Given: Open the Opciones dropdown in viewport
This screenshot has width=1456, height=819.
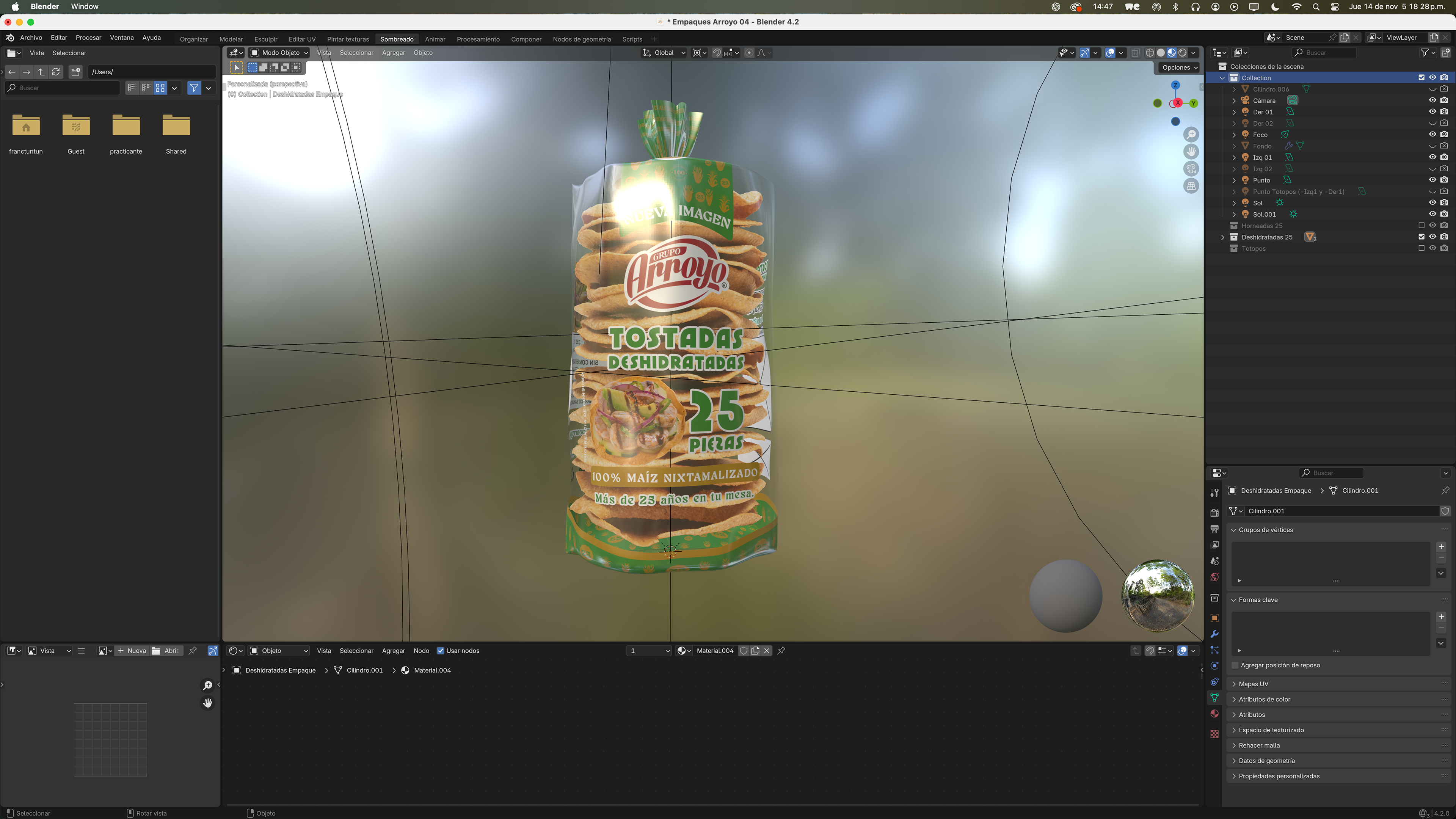Looking at the screenshot, I should [1180, 67].
